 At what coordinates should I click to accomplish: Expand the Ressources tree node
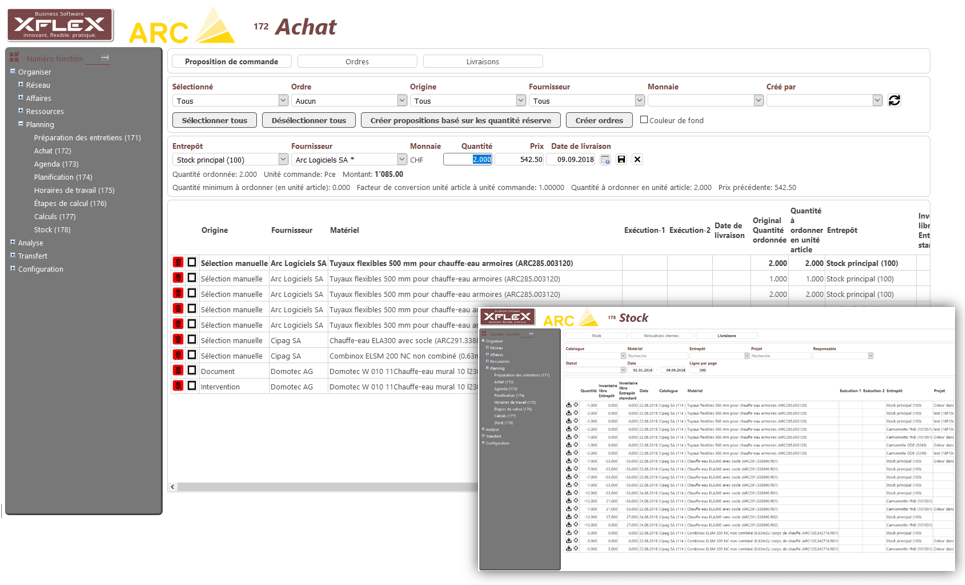pyautogui.click(x=20, y=111)
